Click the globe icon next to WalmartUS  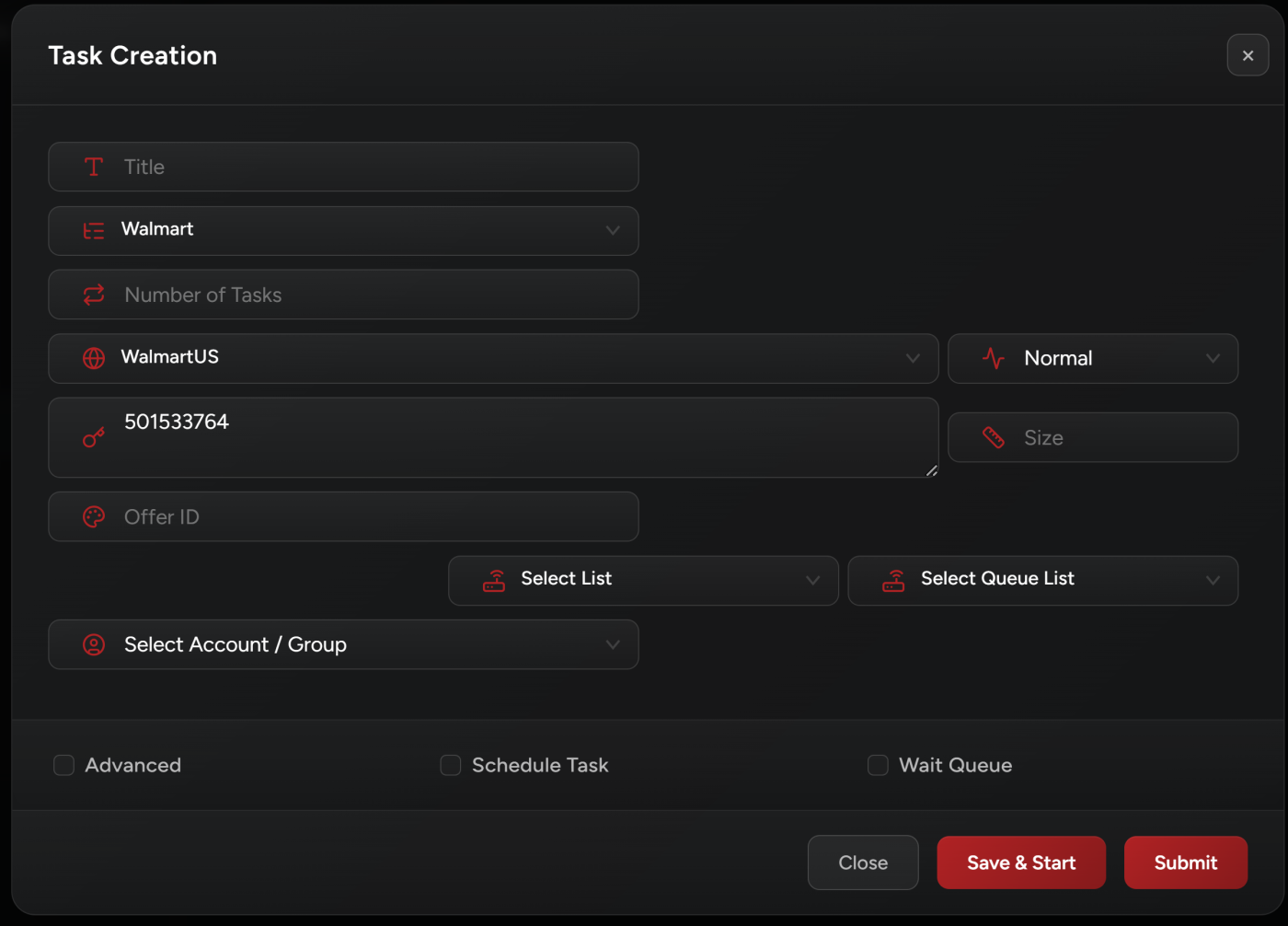tap(94, 358)
